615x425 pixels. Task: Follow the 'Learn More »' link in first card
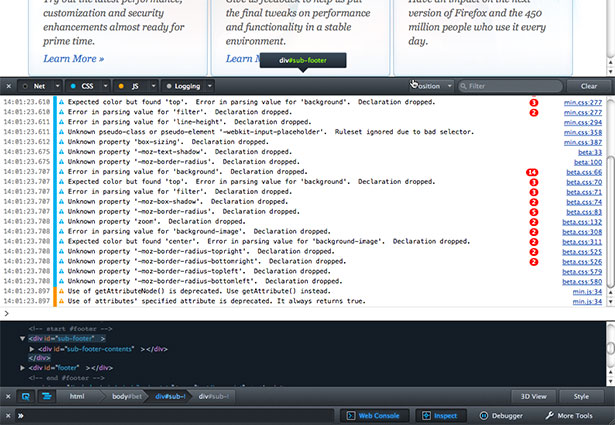73,59
